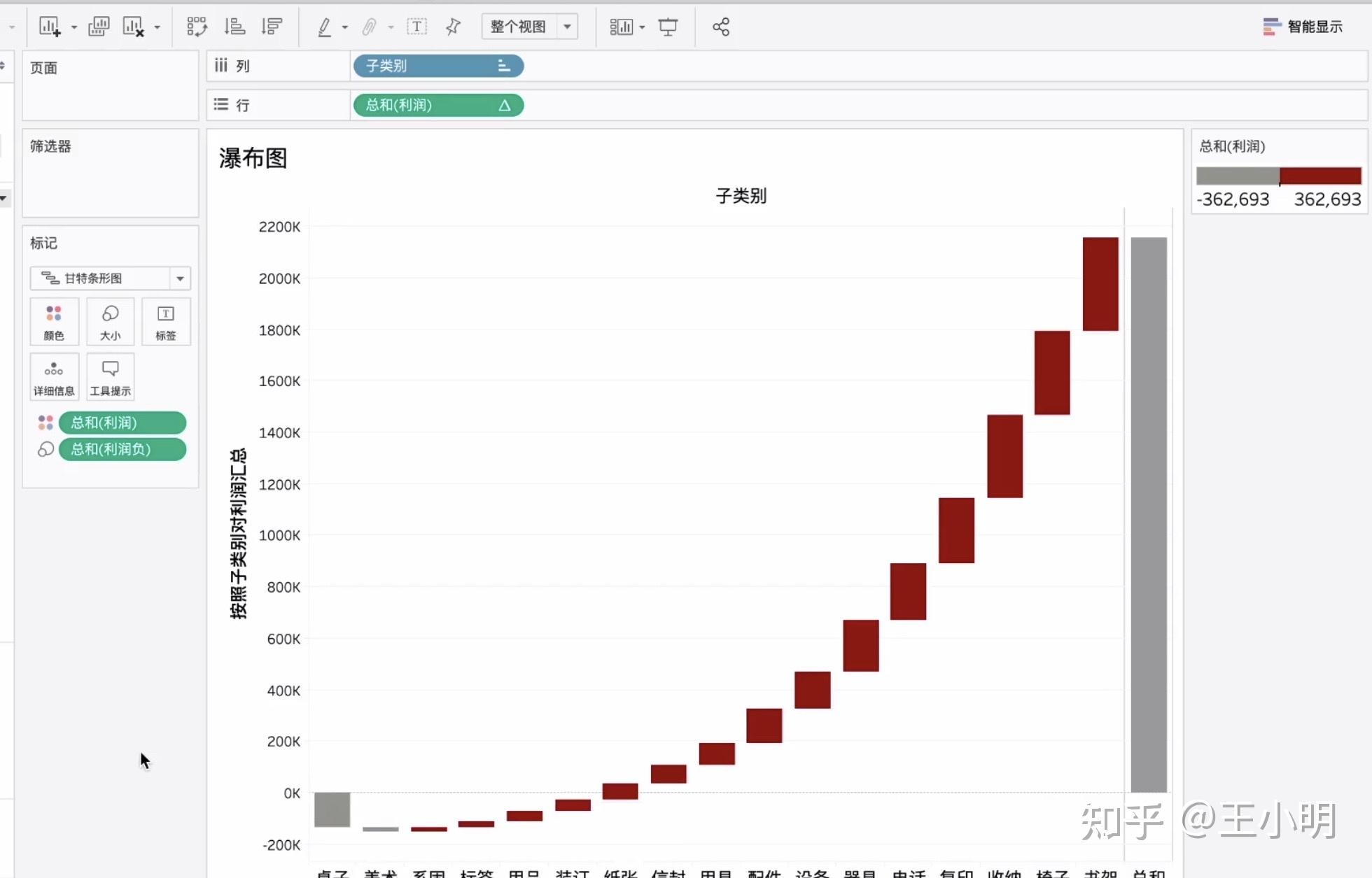
Task: Click the 标记 card title
Action: pos(43,243)
